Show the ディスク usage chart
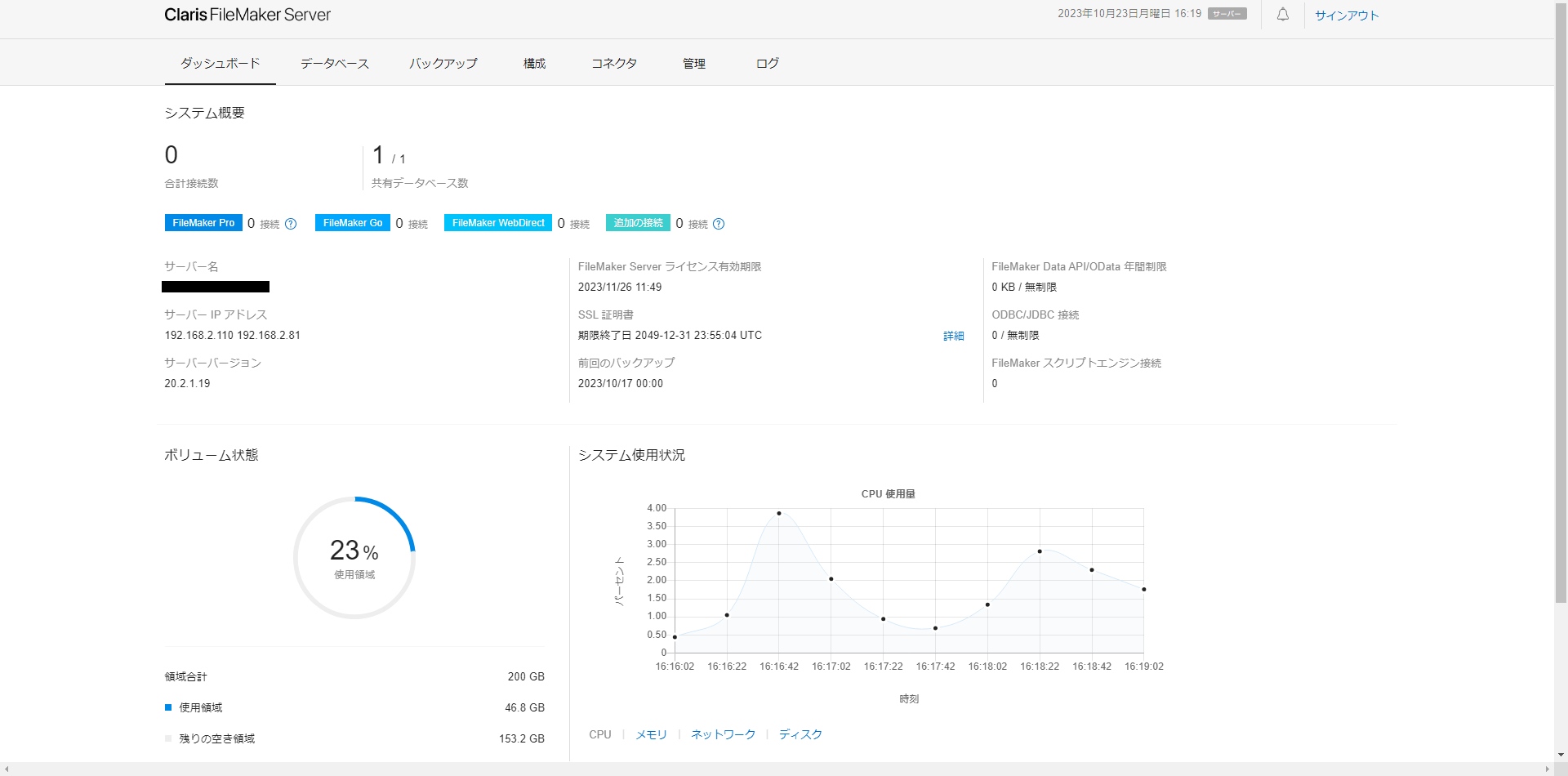Image resolution: width=1568 pixels, height=776 pixels. 800,734
